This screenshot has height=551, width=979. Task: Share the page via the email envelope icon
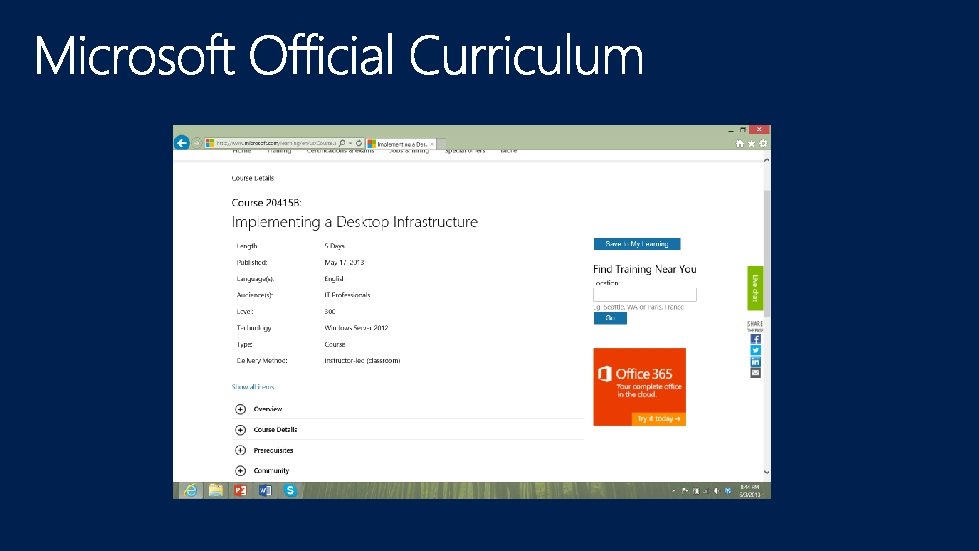pos(755,373)
